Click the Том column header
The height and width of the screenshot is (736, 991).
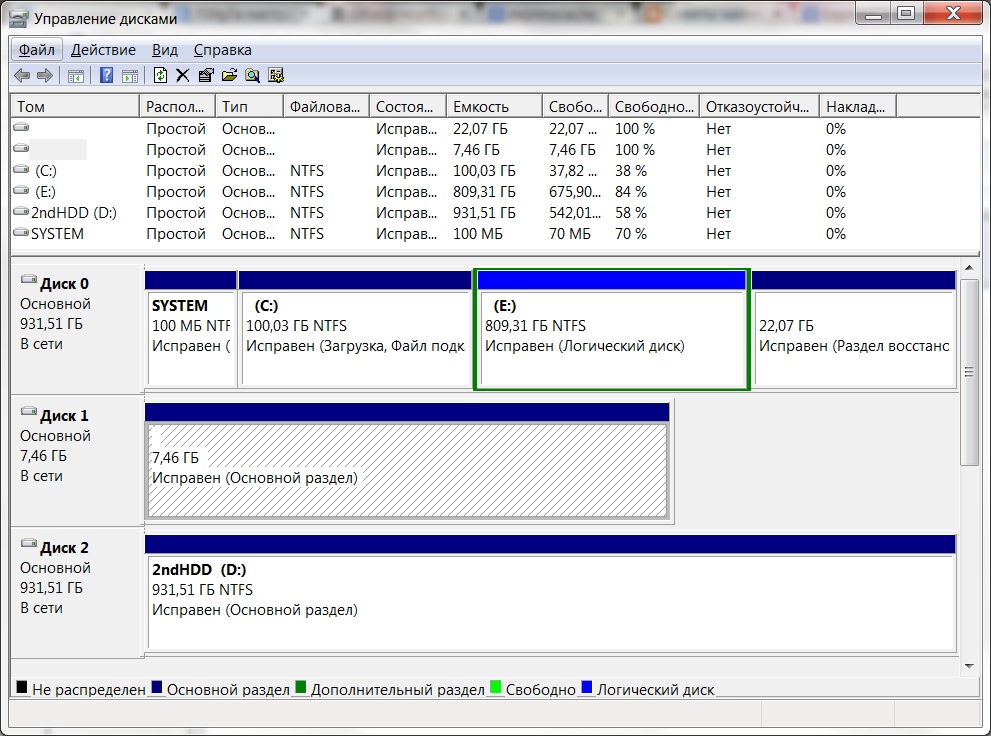click(74, 107)
